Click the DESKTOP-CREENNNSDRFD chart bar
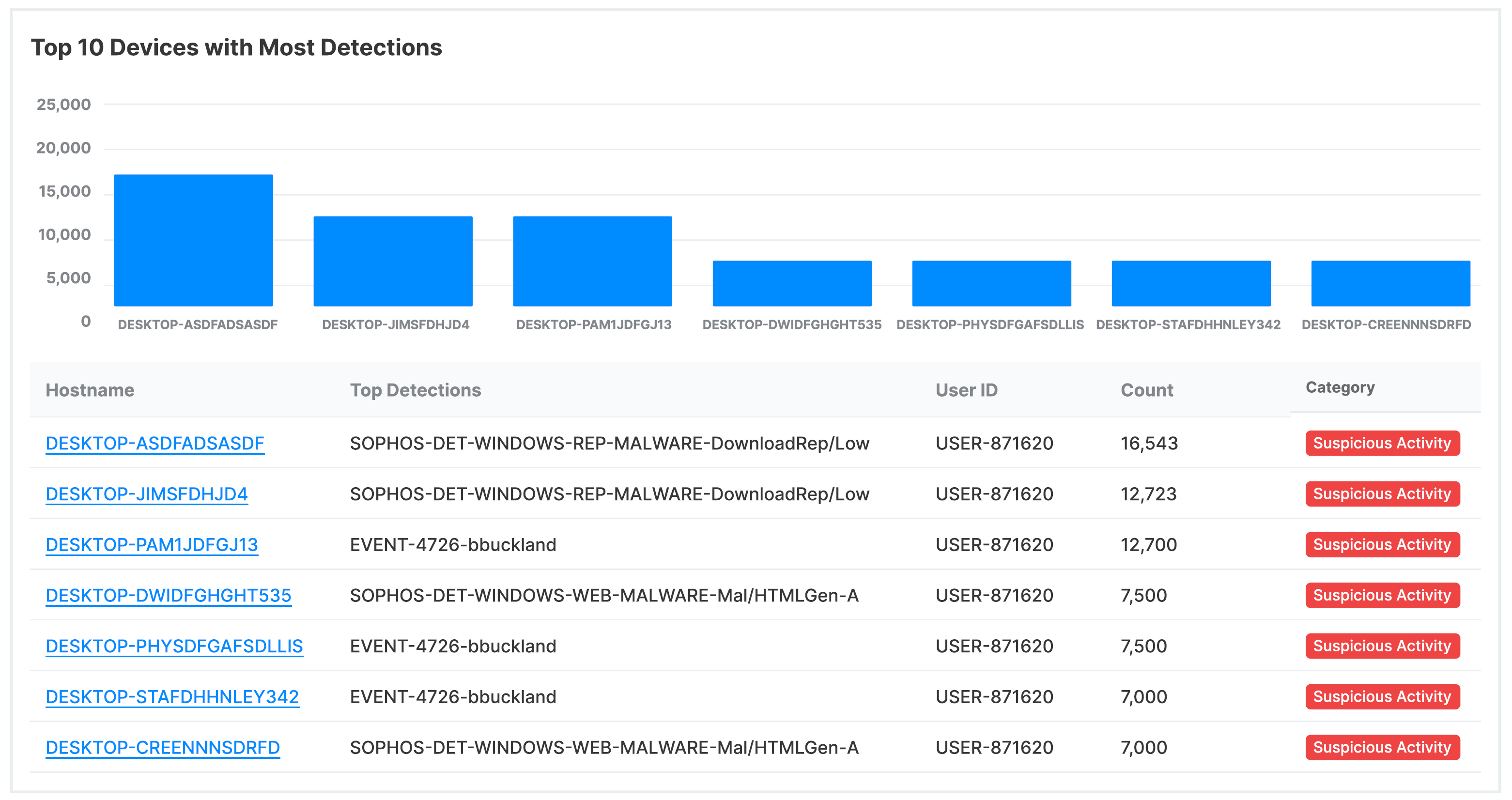The width and height of the screenshot is (1512, 800). pyautogui.click(x=1390, y=283)
